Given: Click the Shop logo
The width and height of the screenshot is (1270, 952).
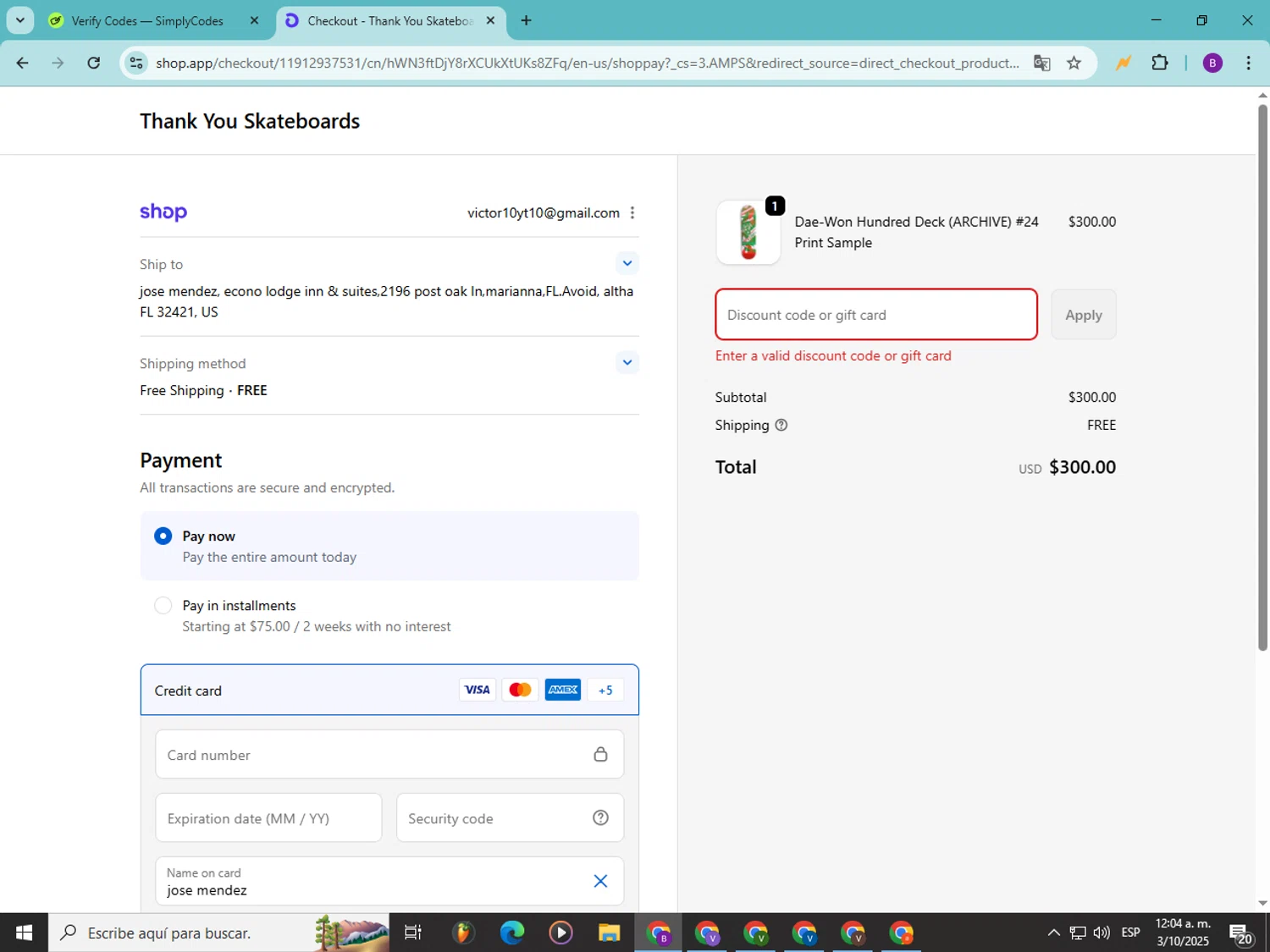Looking at the screenshot, I should pyautogui.click(x=163, y=212).
